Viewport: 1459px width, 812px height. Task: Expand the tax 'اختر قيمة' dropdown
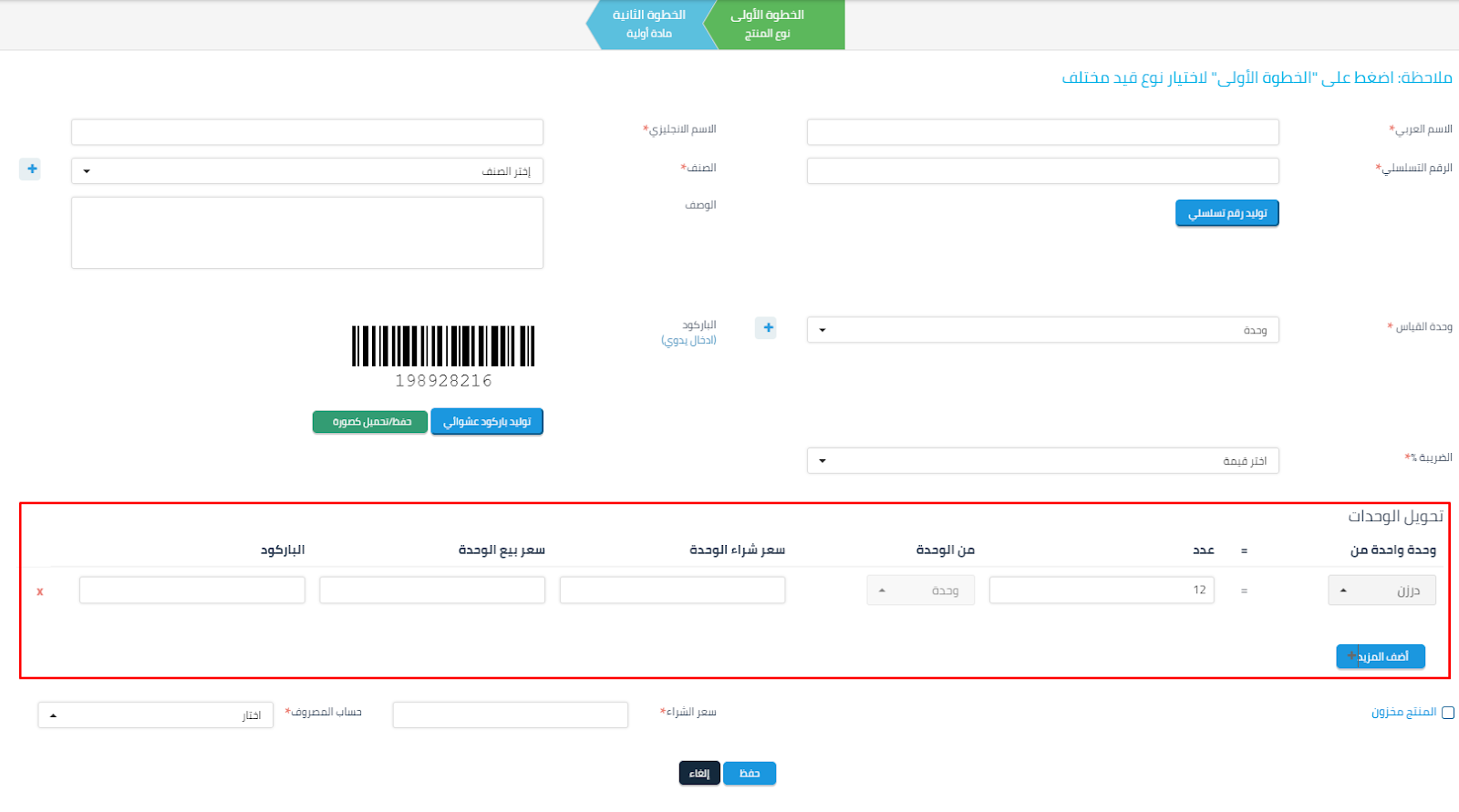click(1042, 461)
